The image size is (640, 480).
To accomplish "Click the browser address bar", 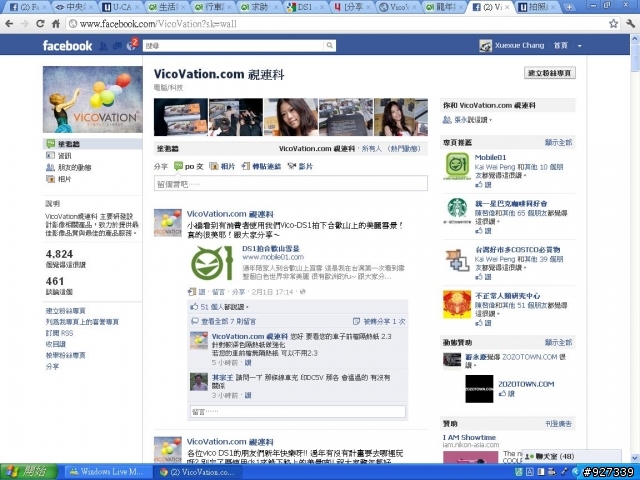I will coord(337,24).
